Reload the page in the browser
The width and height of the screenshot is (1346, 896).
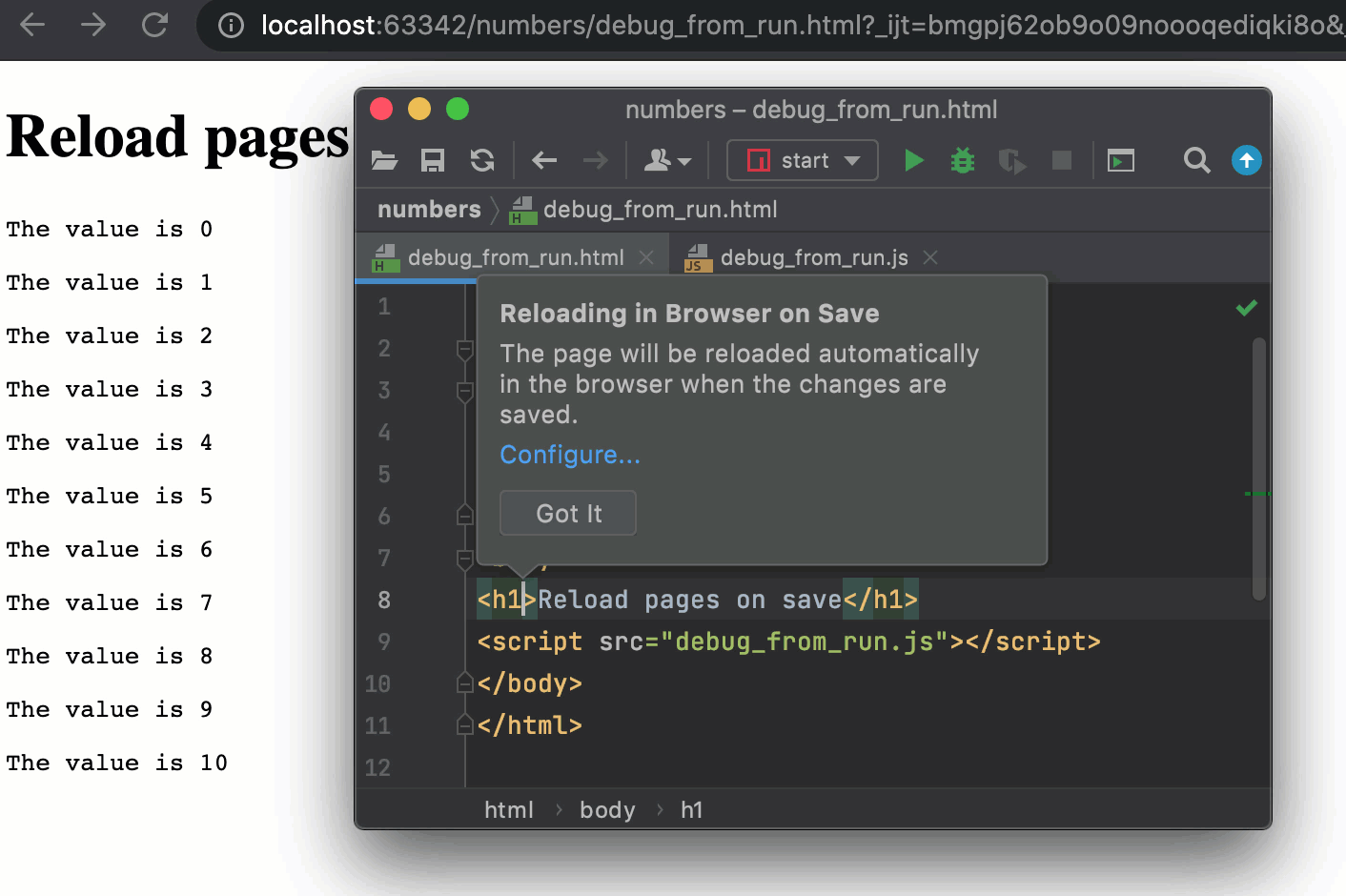(154, 26)
